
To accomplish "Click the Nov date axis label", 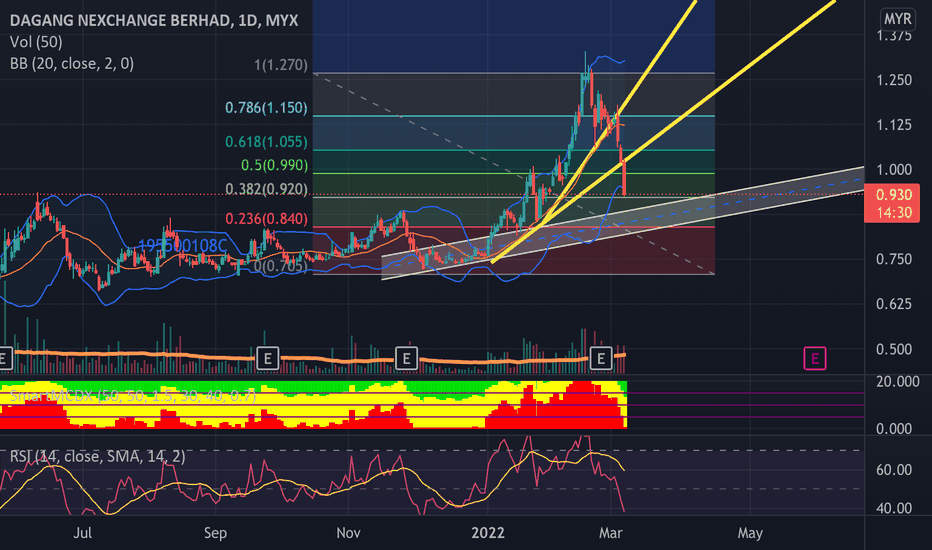I will point(348,533).
